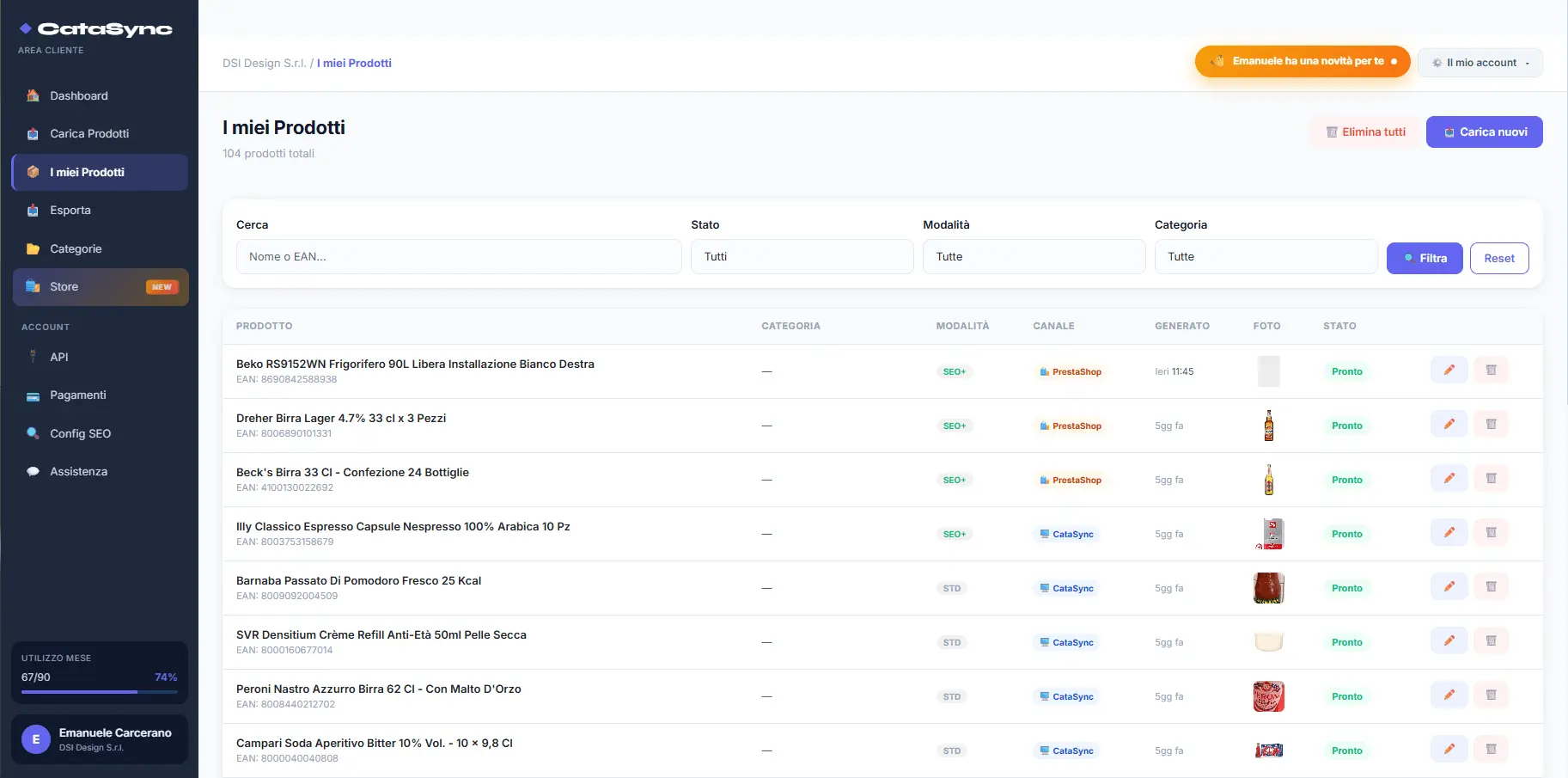
Task: Click the STD badge on Barnaba row
Action: coord(952,589)
